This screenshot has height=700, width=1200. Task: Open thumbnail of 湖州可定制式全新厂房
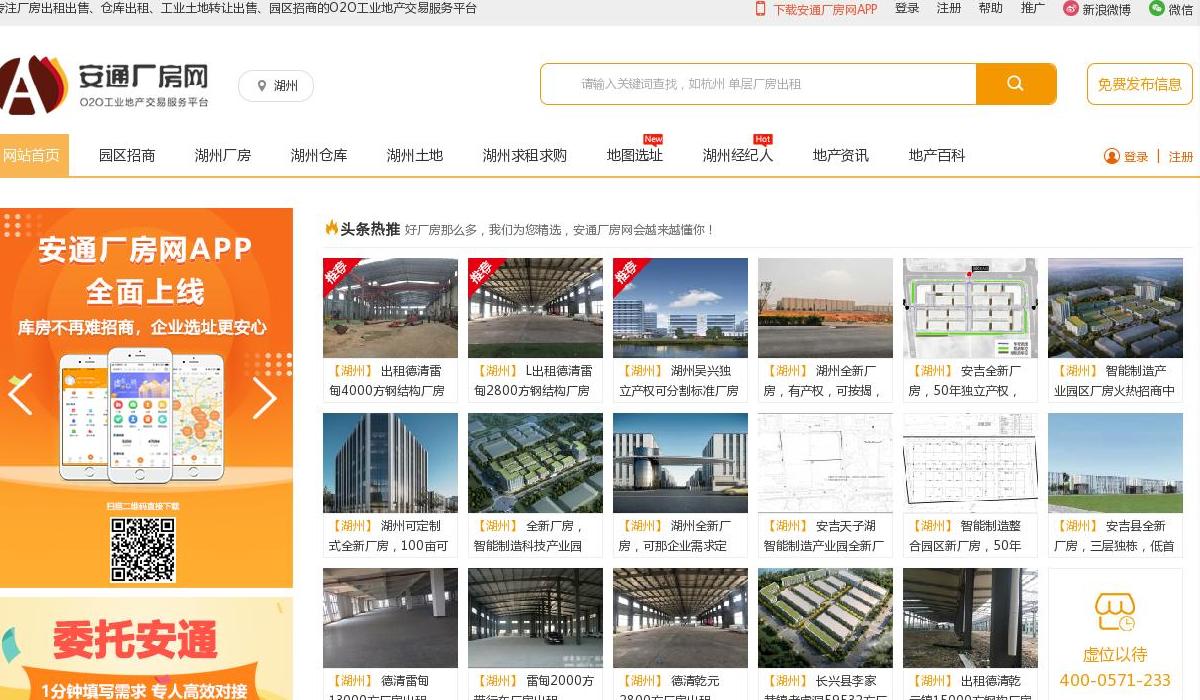[390, 463]
